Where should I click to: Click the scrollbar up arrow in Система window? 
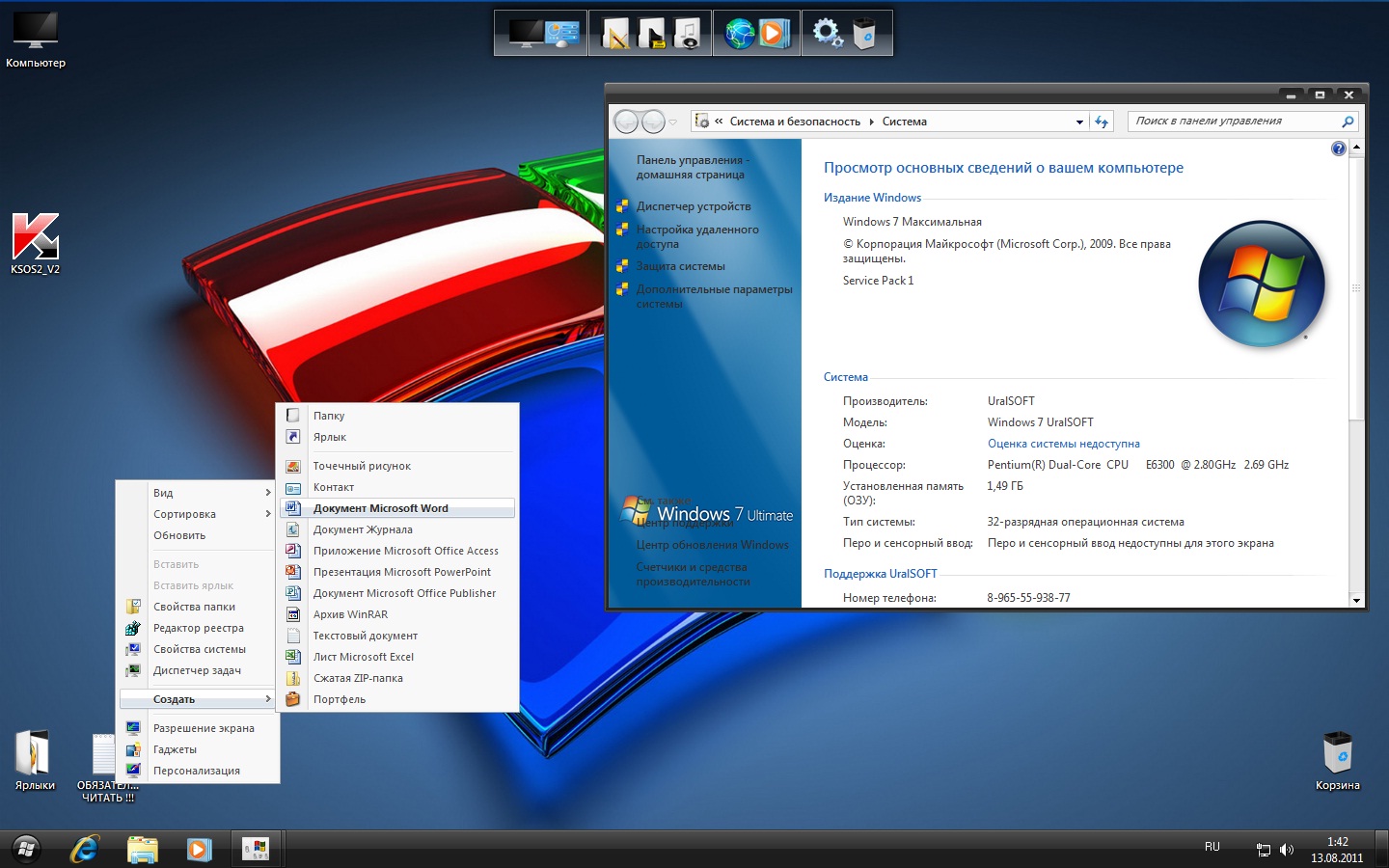1356,148
